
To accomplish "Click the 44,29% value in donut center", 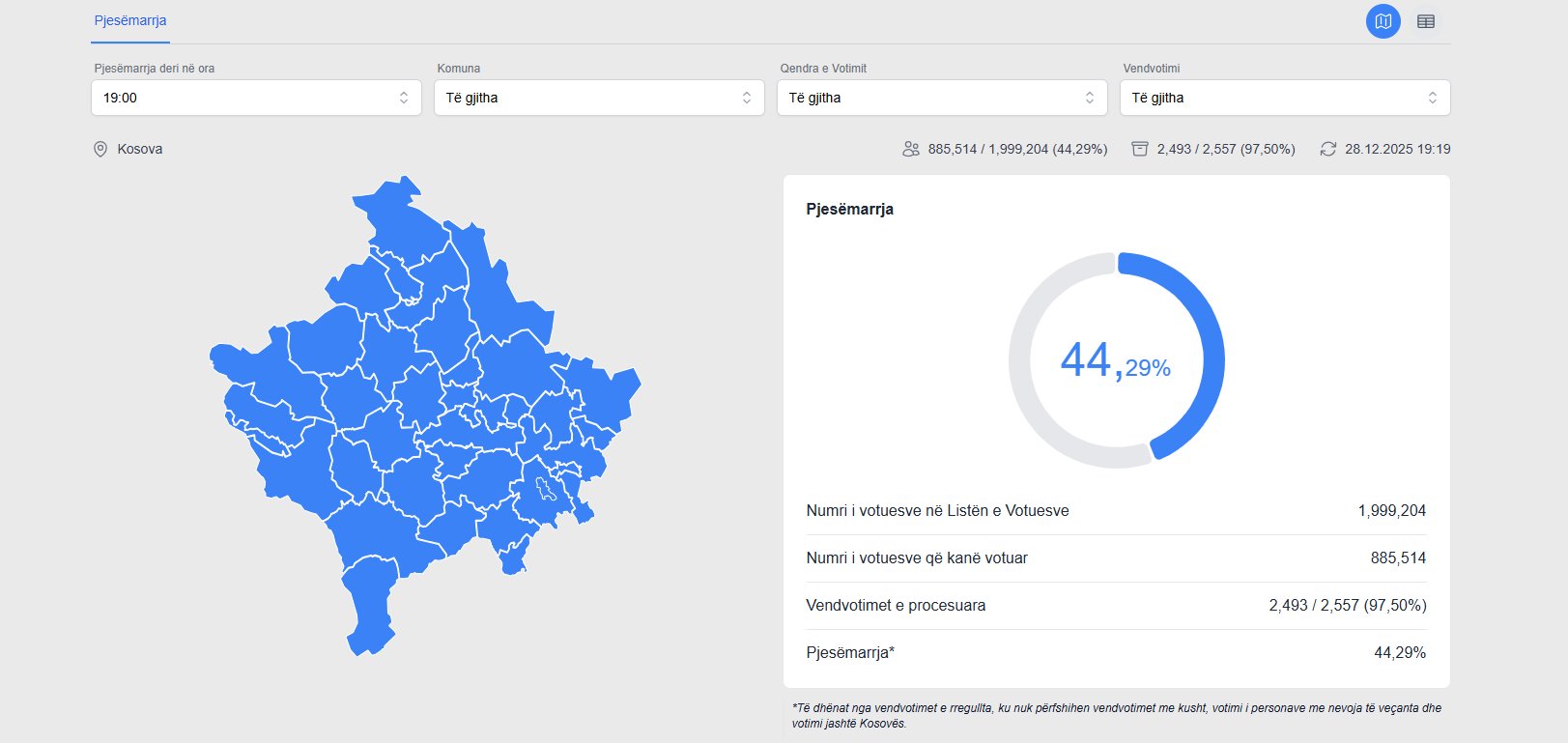I will click(1116, 361).
